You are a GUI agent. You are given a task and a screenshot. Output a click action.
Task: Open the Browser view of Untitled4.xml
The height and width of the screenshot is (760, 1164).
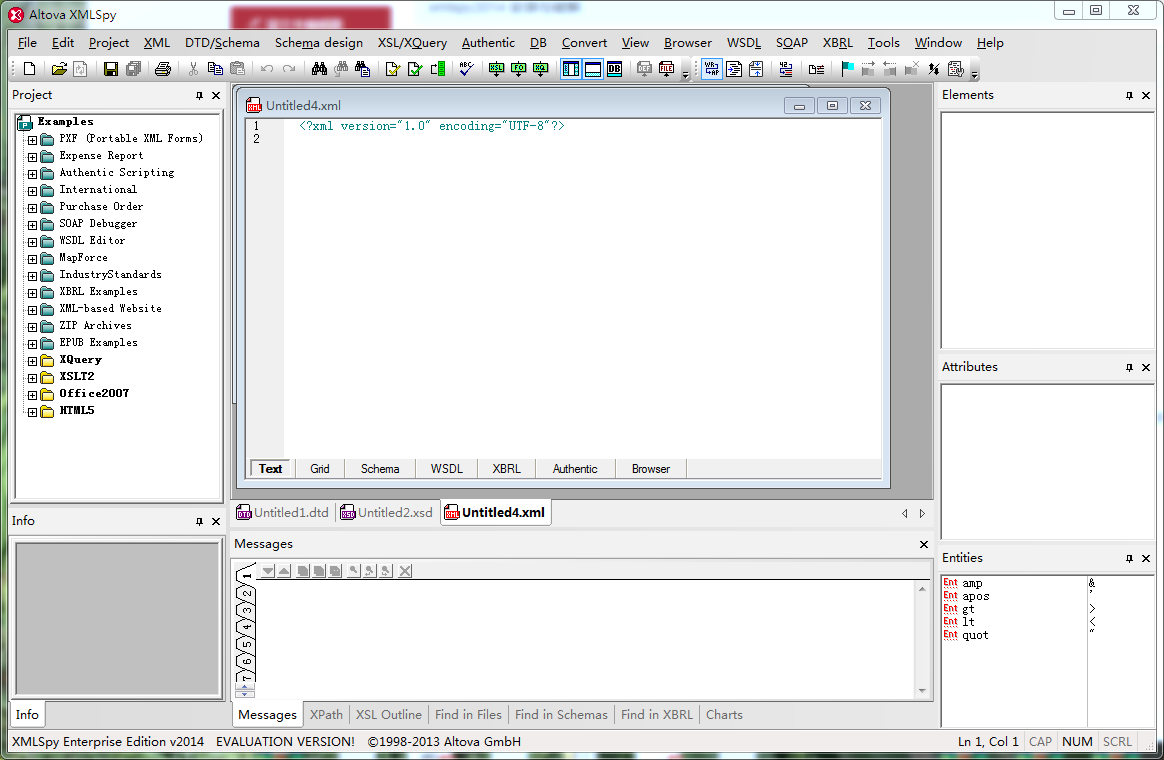pyautogui.click(x=650, y=468)
